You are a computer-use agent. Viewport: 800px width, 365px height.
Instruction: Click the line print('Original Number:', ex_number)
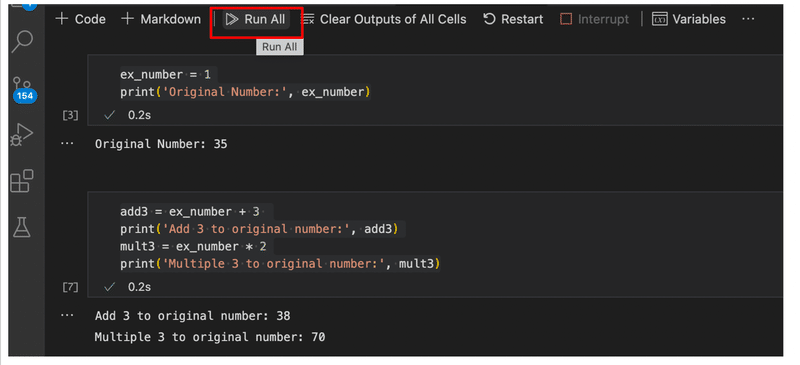(245, 92)
